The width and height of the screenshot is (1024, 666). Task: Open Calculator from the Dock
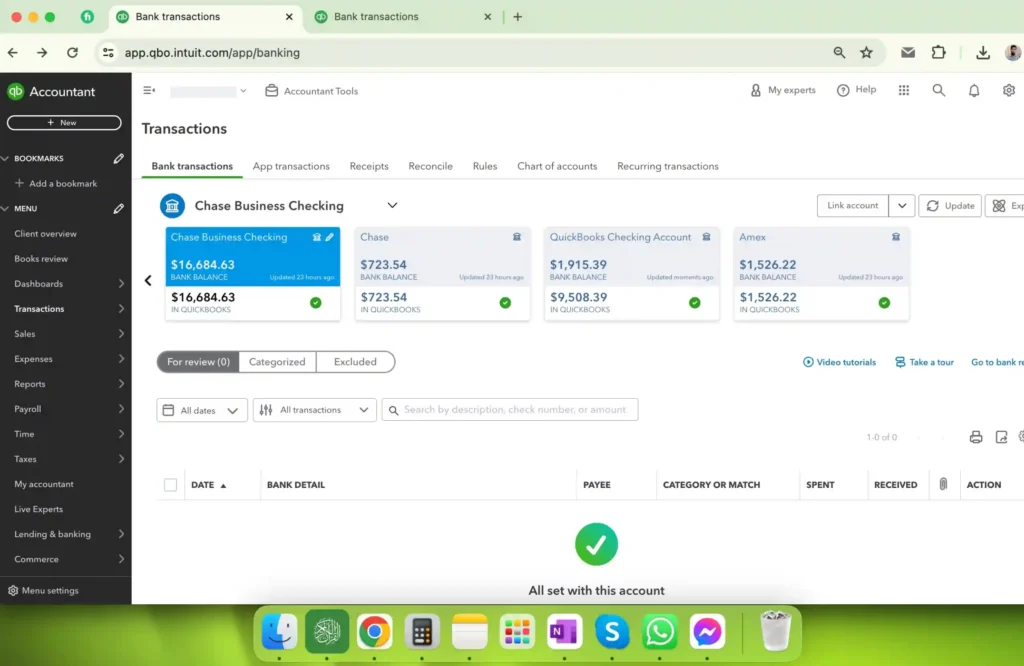(422, 631)
